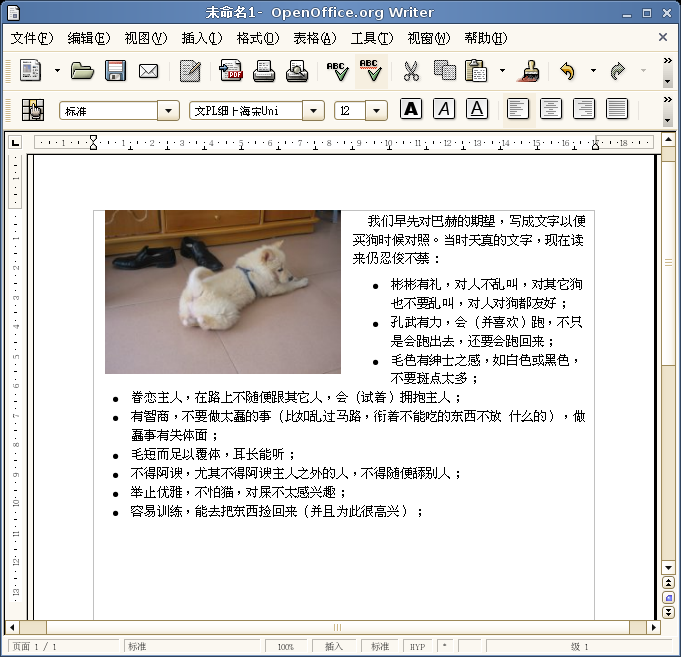Open the 格式(O) menu
681x657 pixels.
coord(257,38)
